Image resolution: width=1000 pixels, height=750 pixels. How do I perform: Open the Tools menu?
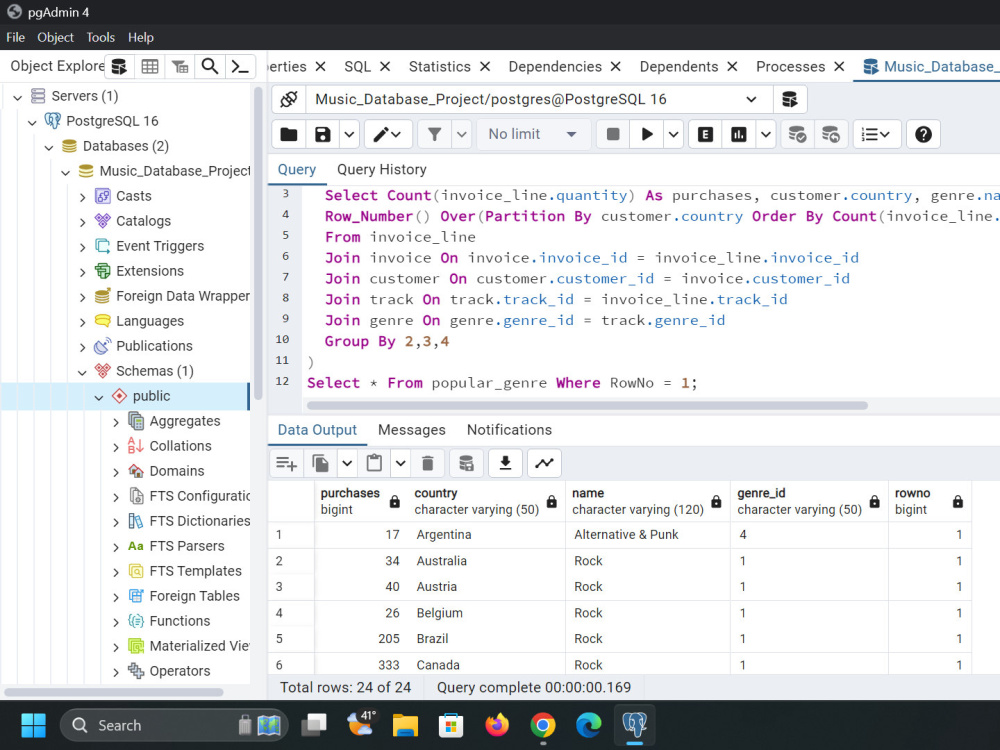pyautogui.click(x=100, y=37)
